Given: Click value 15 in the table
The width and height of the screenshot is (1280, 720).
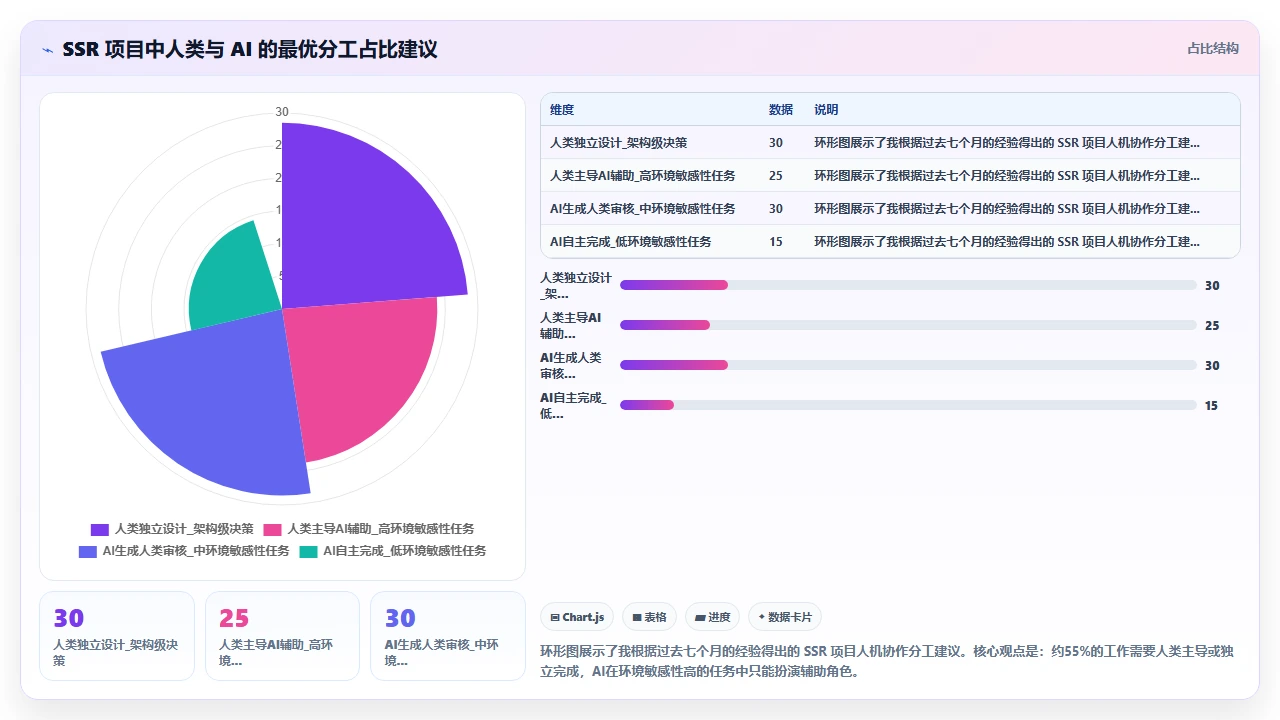Looking at the screenshot, I should (776, 242).
